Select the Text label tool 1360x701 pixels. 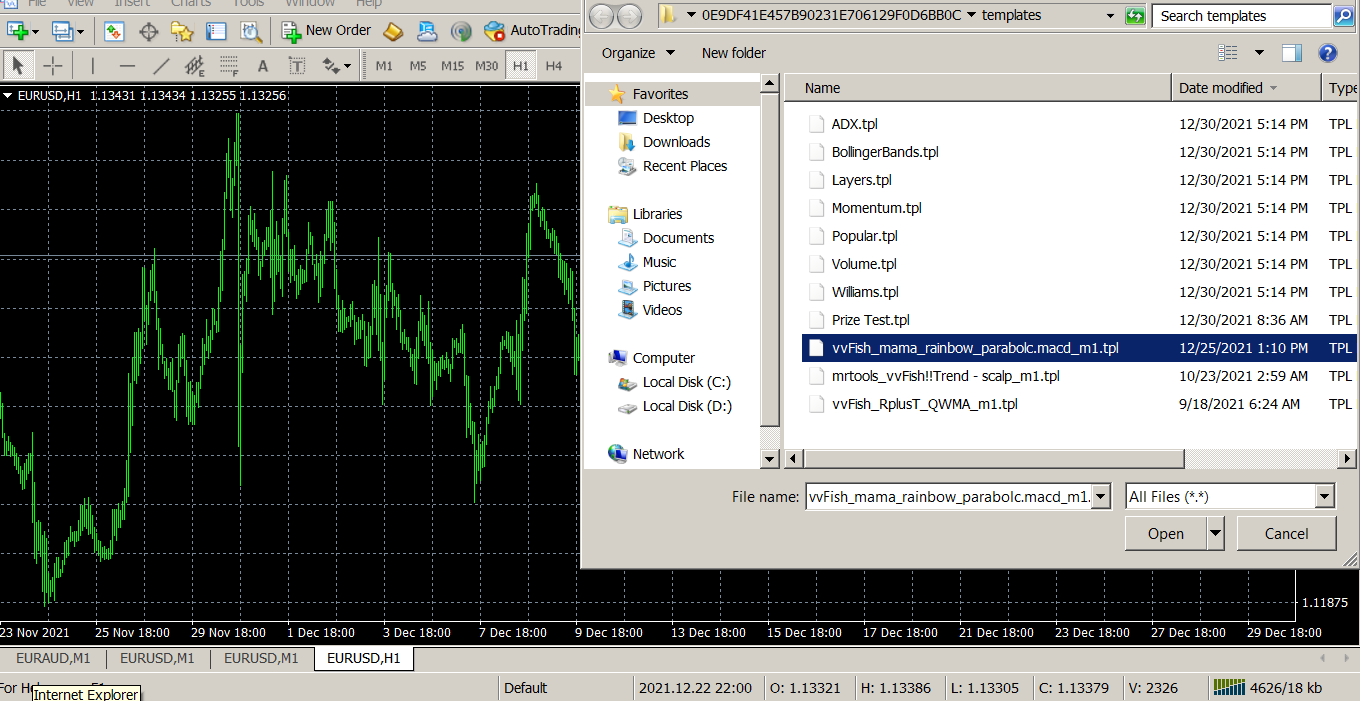coord(297,66)
